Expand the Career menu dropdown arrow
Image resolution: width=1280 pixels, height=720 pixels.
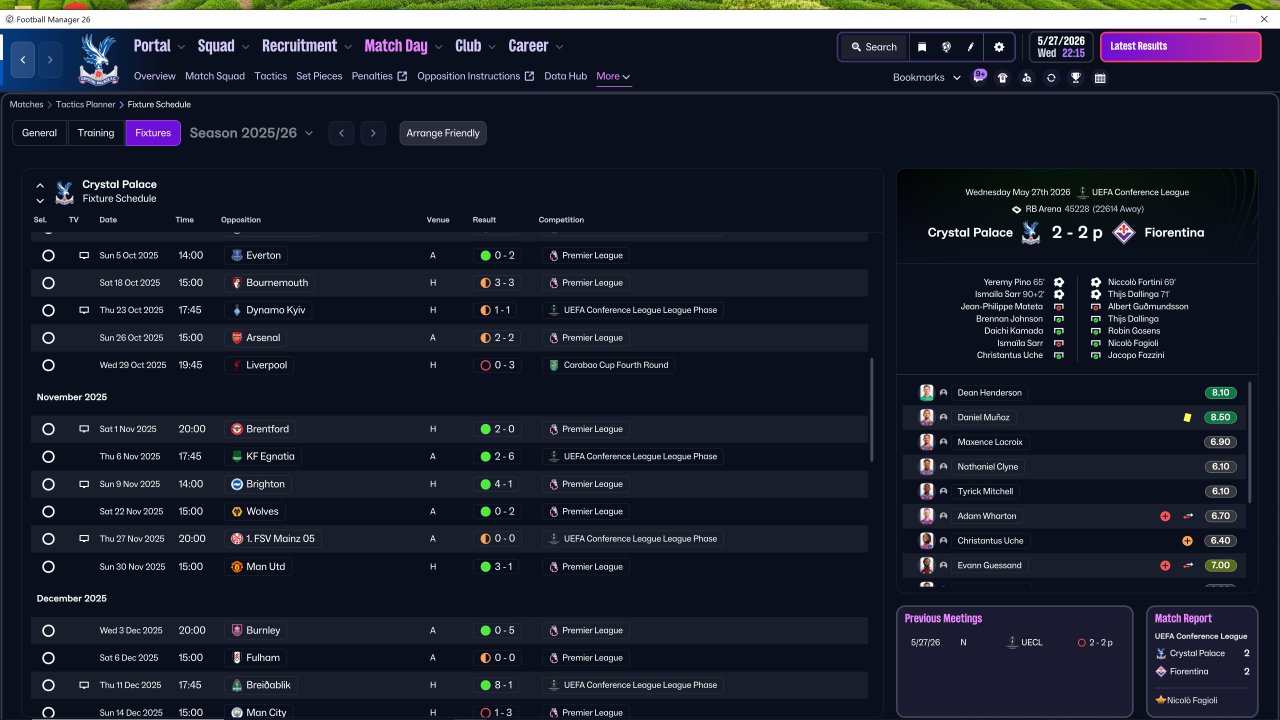pos(559,47)
